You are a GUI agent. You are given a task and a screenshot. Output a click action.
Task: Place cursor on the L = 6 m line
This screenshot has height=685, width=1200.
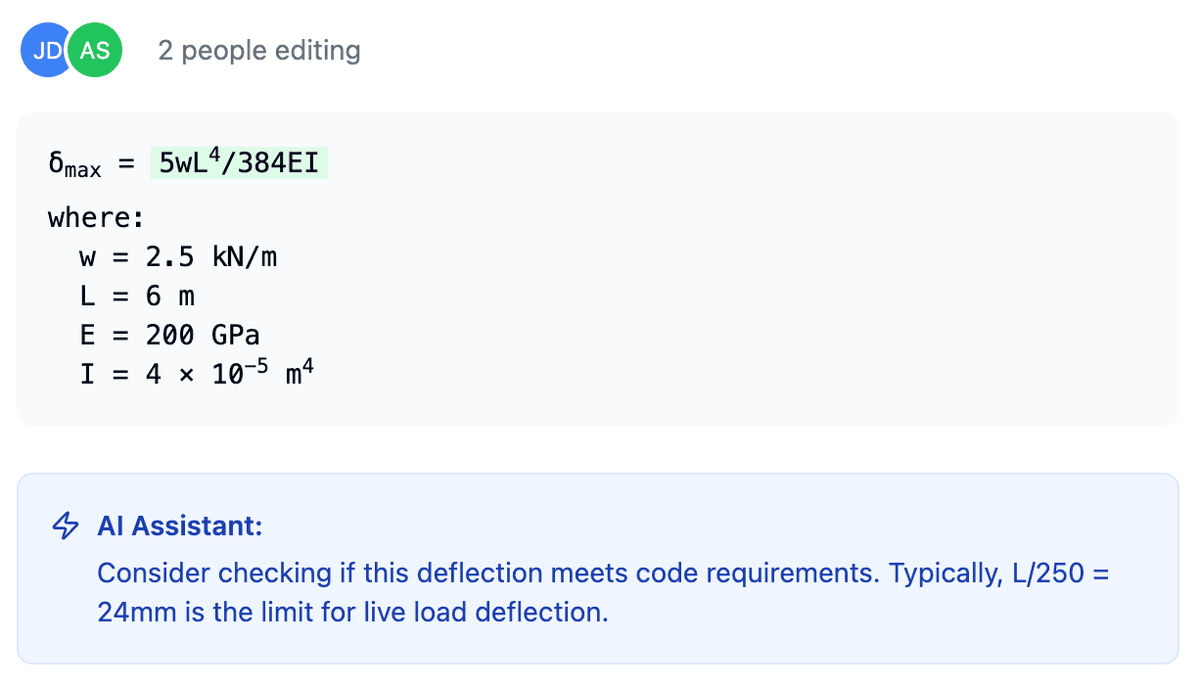pos(137,296)
